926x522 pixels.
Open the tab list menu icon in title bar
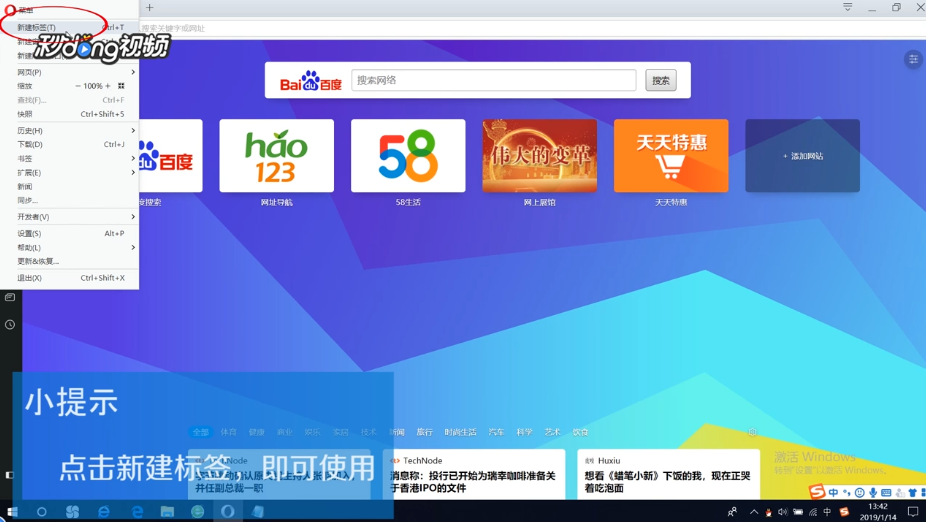pos(847,7)
